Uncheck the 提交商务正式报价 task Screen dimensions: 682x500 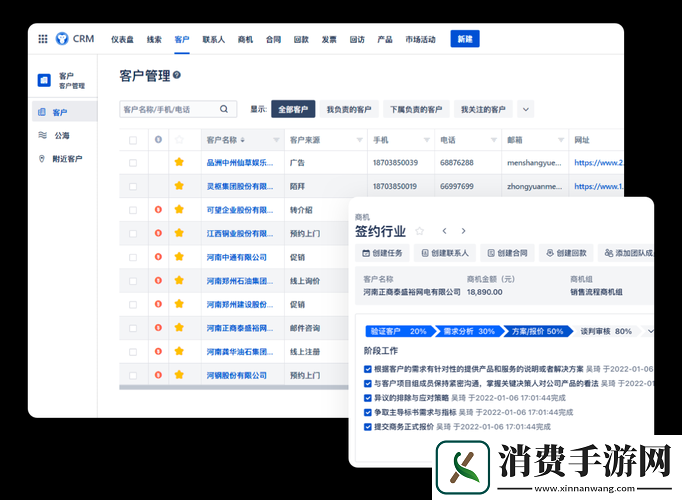(x=368, y=427)
